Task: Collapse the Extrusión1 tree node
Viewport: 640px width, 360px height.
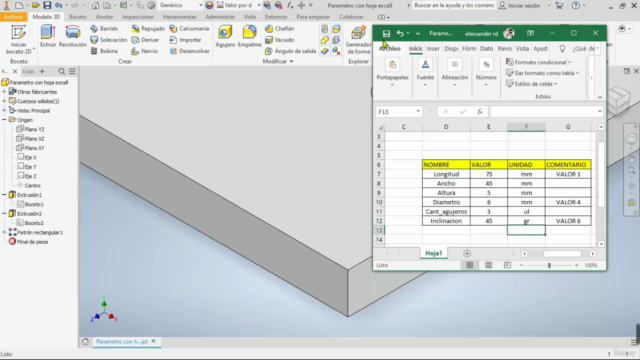Action: pyautogui.click(x=4, y=195)
